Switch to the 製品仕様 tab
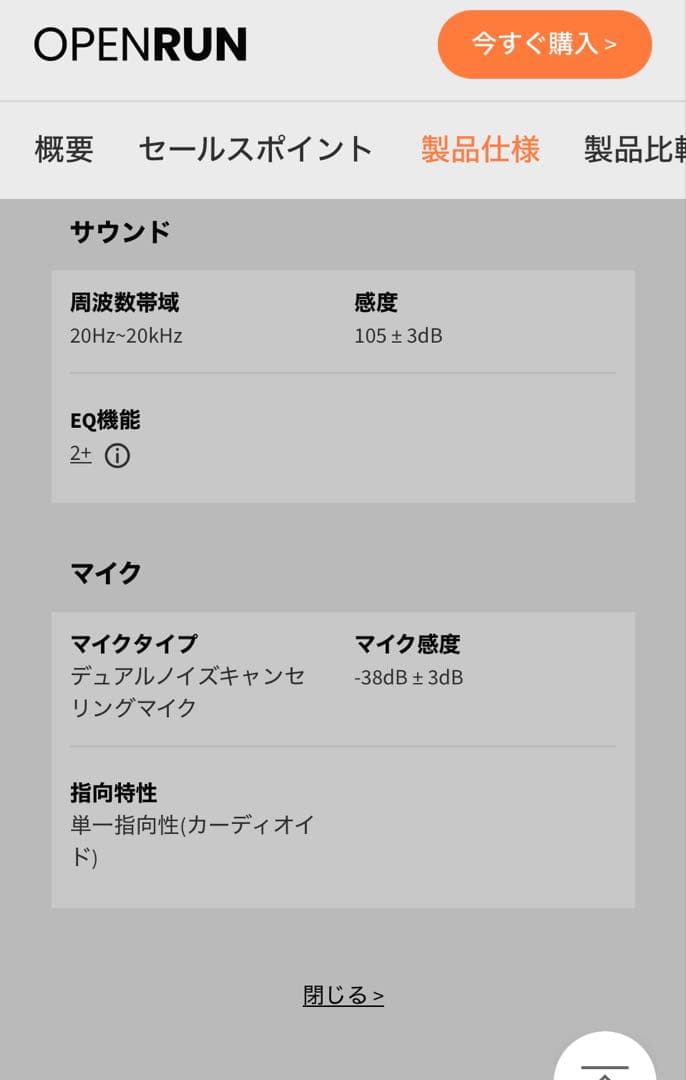Image resolution: width=686 pixels, height=1080 pixels. (479, 147)
